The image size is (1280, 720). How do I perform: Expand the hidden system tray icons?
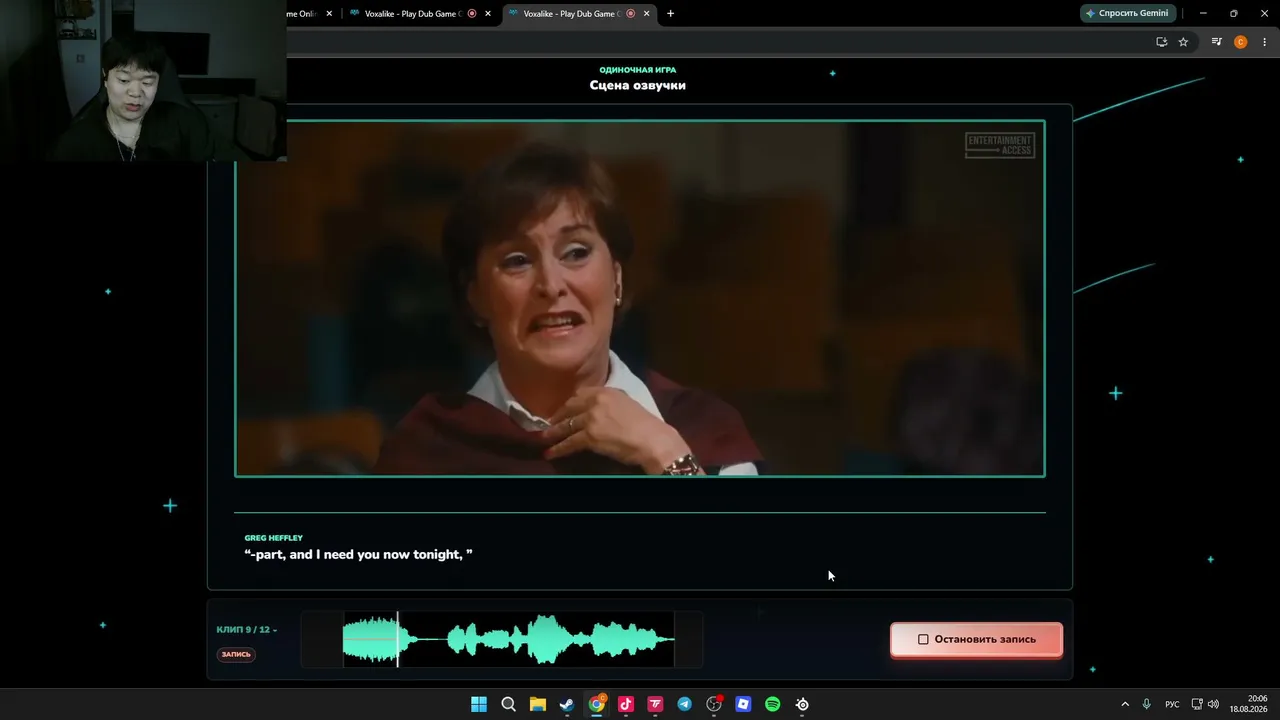click(1125, 704)
